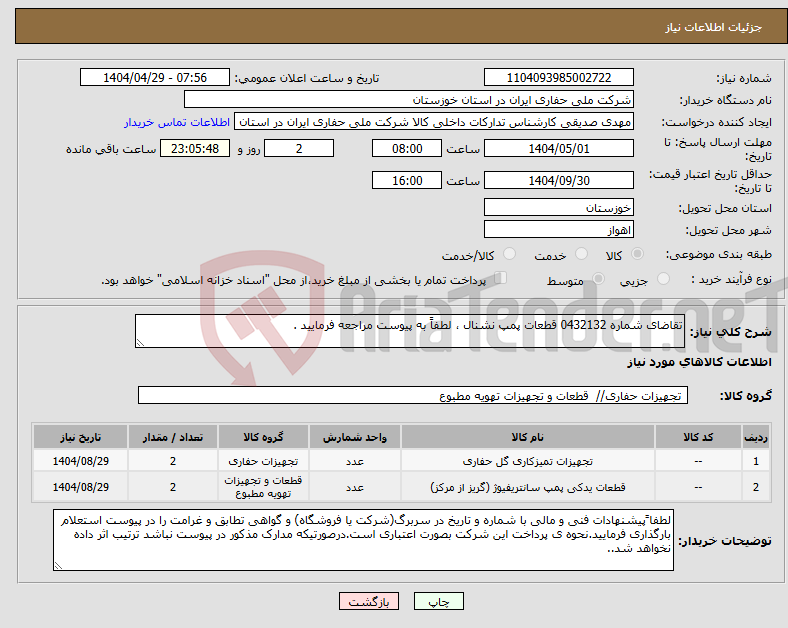Click row 1 item تجهیزات تمیزکاری گل حفاری
Image resolution: width=788 pixels, height=628 pixels.
(x=528, y=461)
